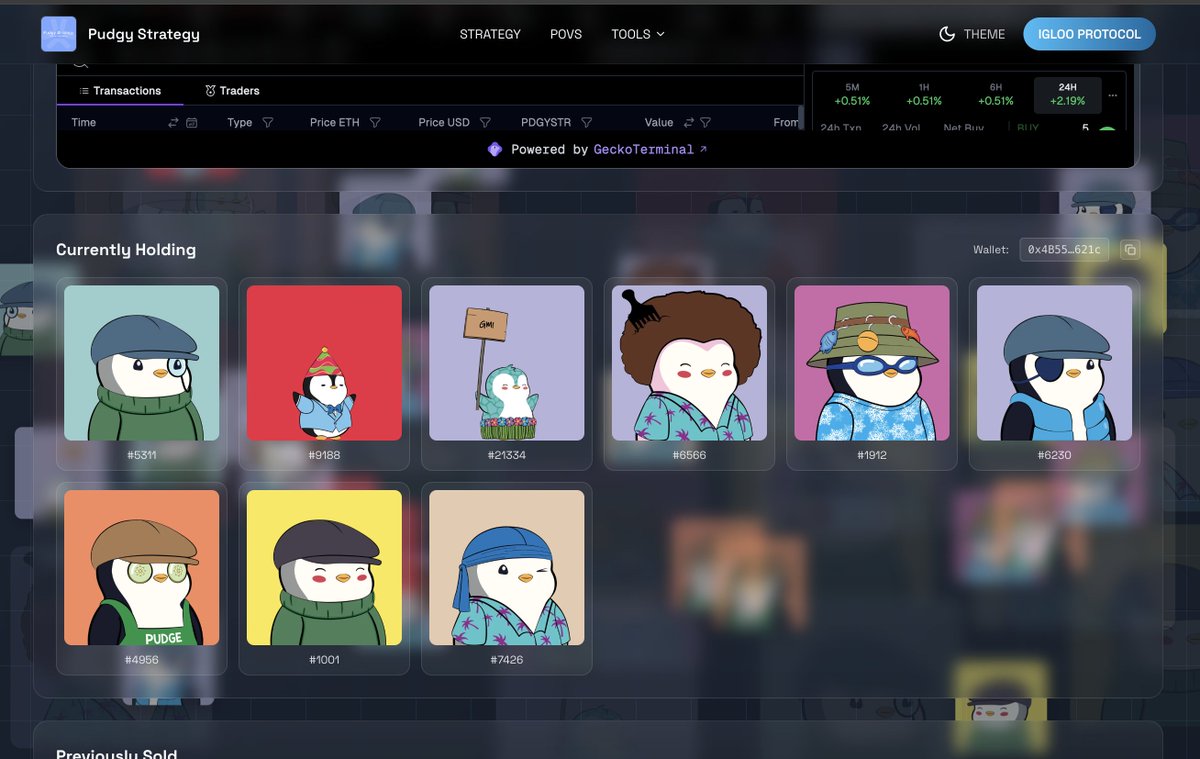Click the filter icon next to Type

268,123
